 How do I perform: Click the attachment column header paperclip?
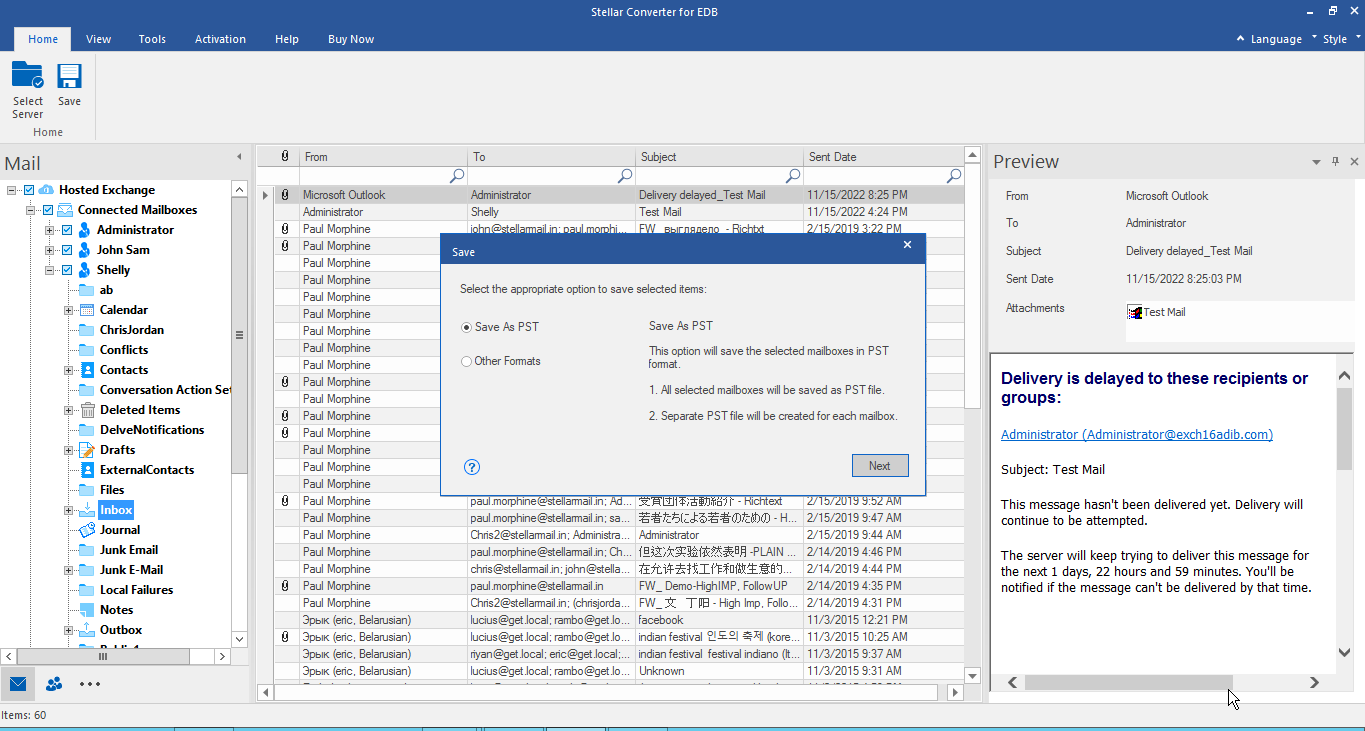pos(285,156)
